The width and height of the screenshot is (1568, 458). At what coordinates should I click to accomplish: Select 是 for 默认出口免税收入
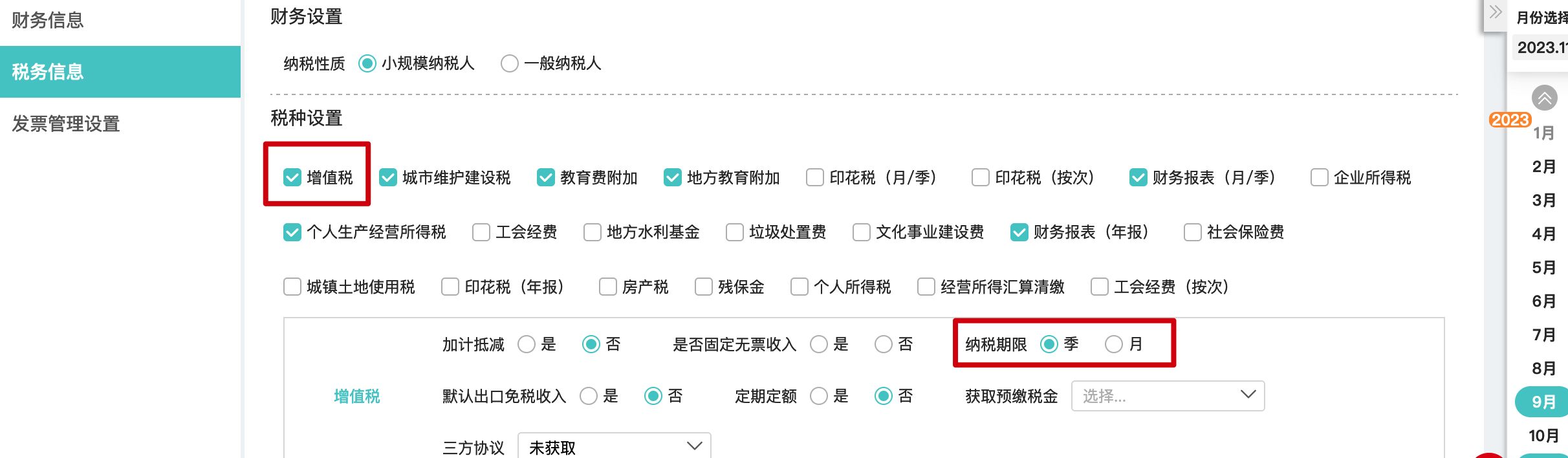(589, 396)
